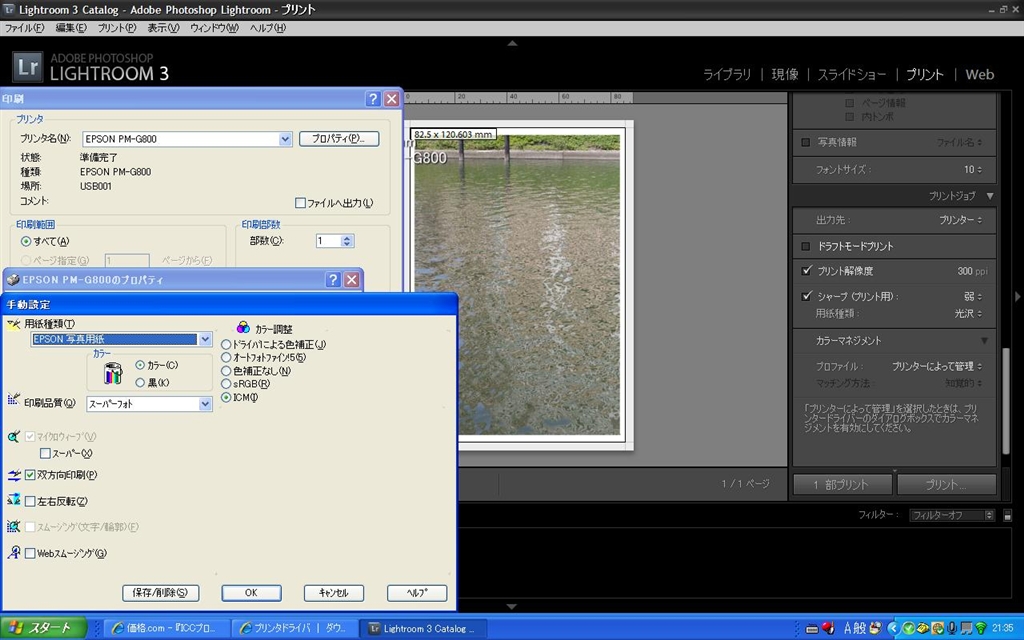Viewport: 1024px width, 640px height.
Task: Enable ドラフトモードプリント checkbox
Action: pos(806,246)
